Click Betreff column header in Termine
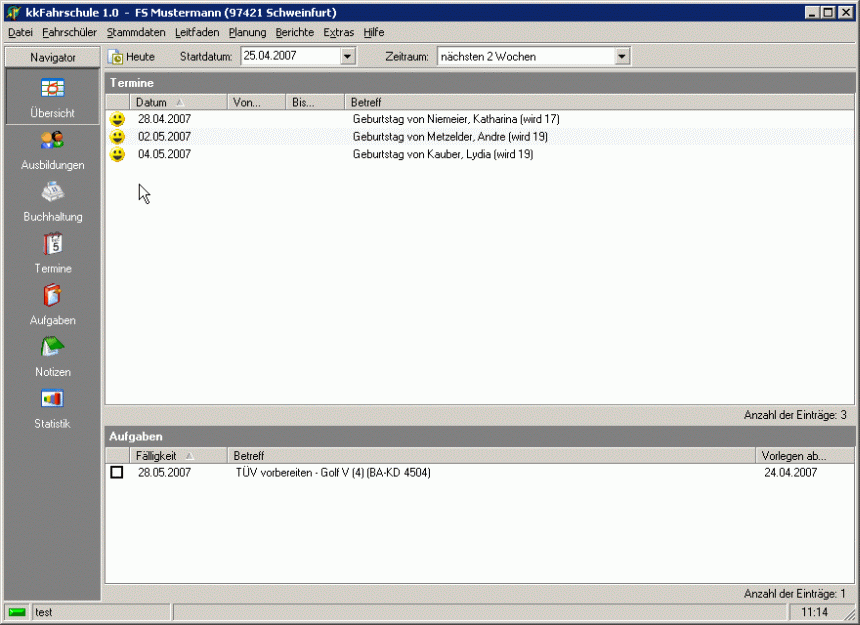Image resolution: width=860 pixels, height=625 pixels. point(599,102)
